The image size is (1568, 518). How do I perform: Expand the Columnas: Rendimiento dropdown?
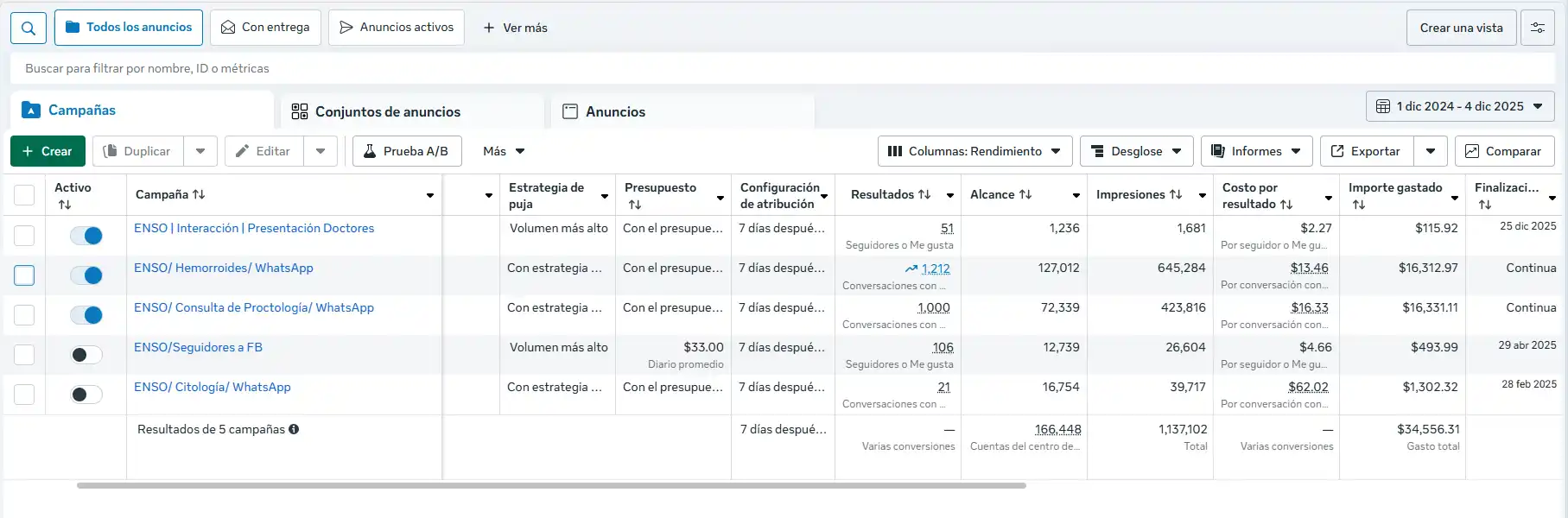click(x=974, y=151)
